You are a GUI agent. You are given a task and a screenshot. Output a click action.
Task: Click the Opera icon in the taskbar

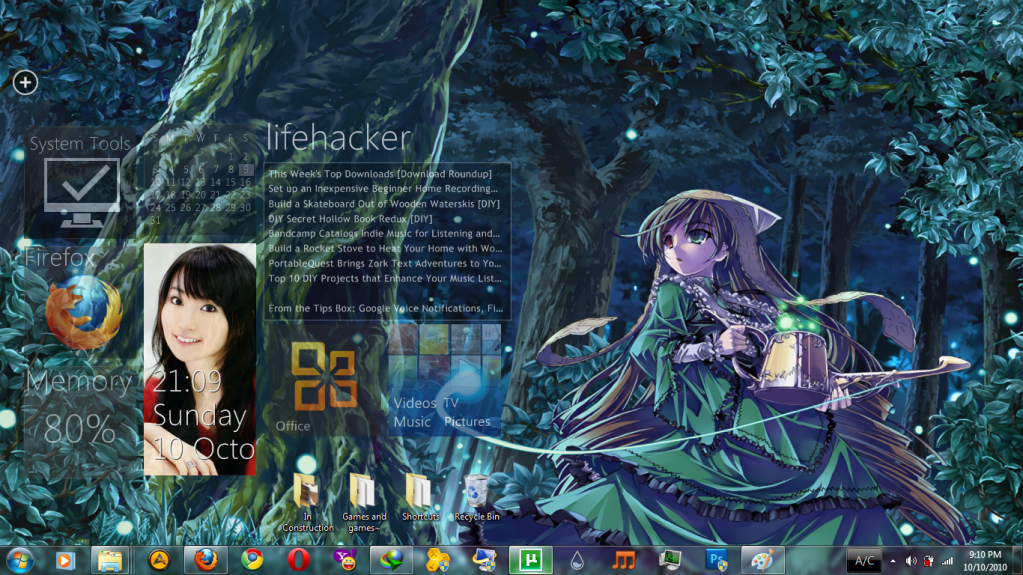coord(298,560)
